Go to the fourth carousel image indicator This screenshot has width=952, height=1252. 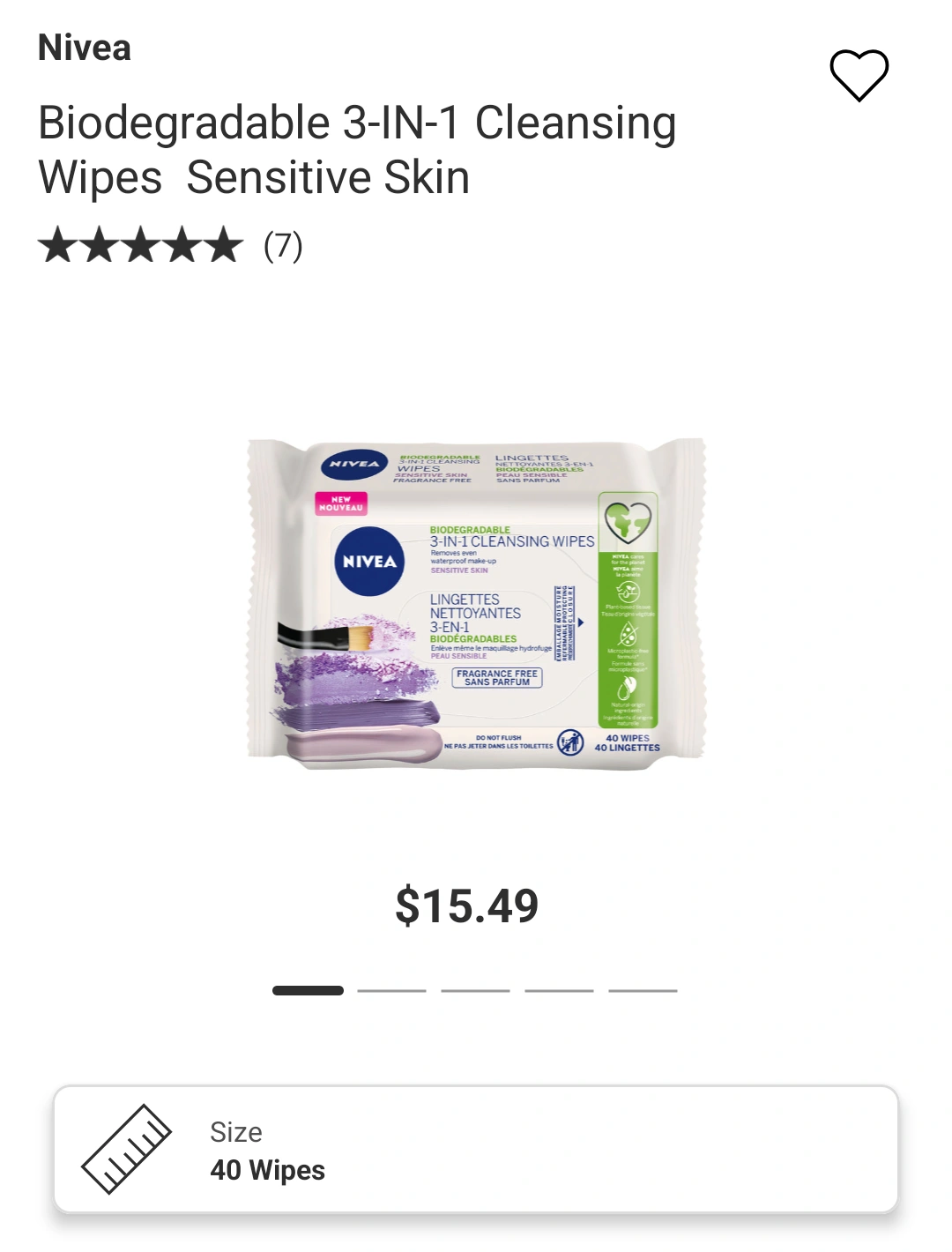click(559, 990)
